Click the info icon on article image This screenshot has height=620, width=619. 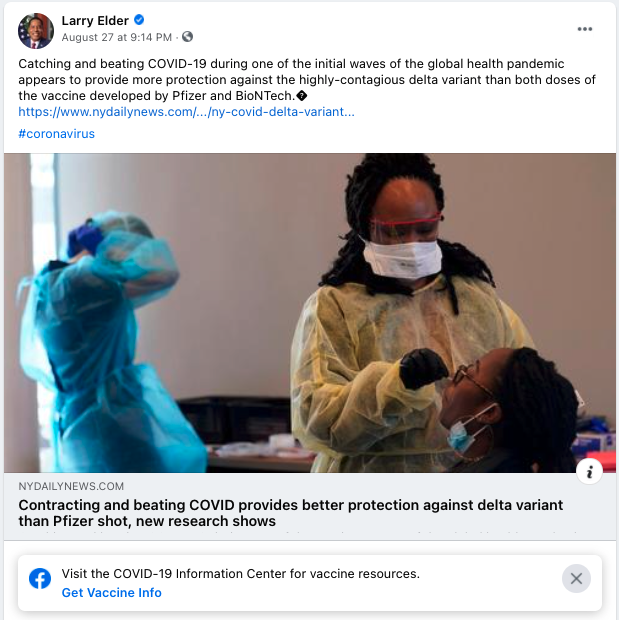(x=589, y=471)
